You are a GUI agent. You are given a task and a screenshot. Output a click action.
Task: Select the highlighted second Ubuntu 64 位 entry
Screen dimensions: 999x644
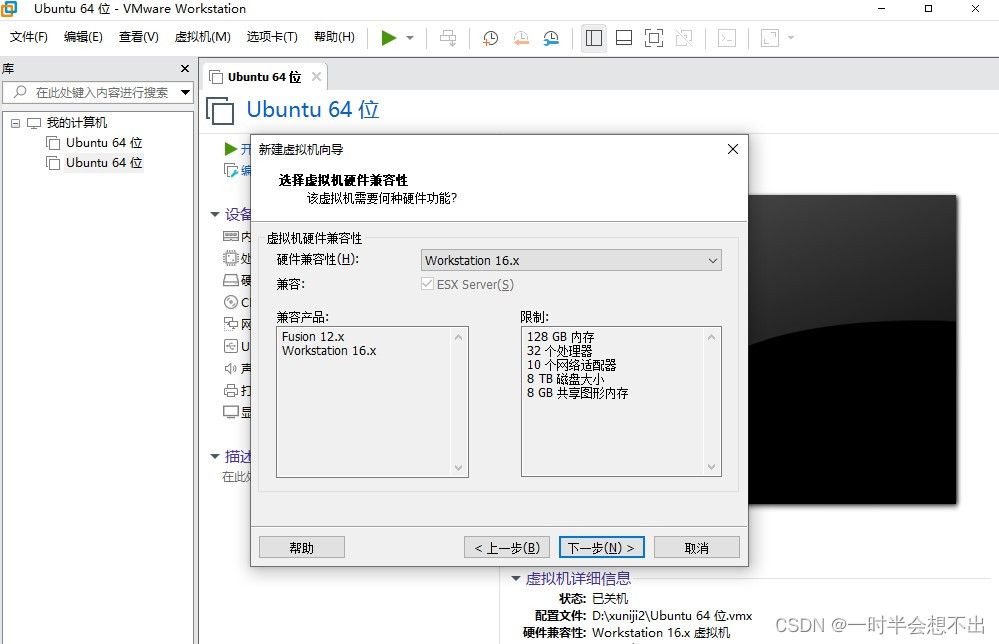click(x=104, y=163)
